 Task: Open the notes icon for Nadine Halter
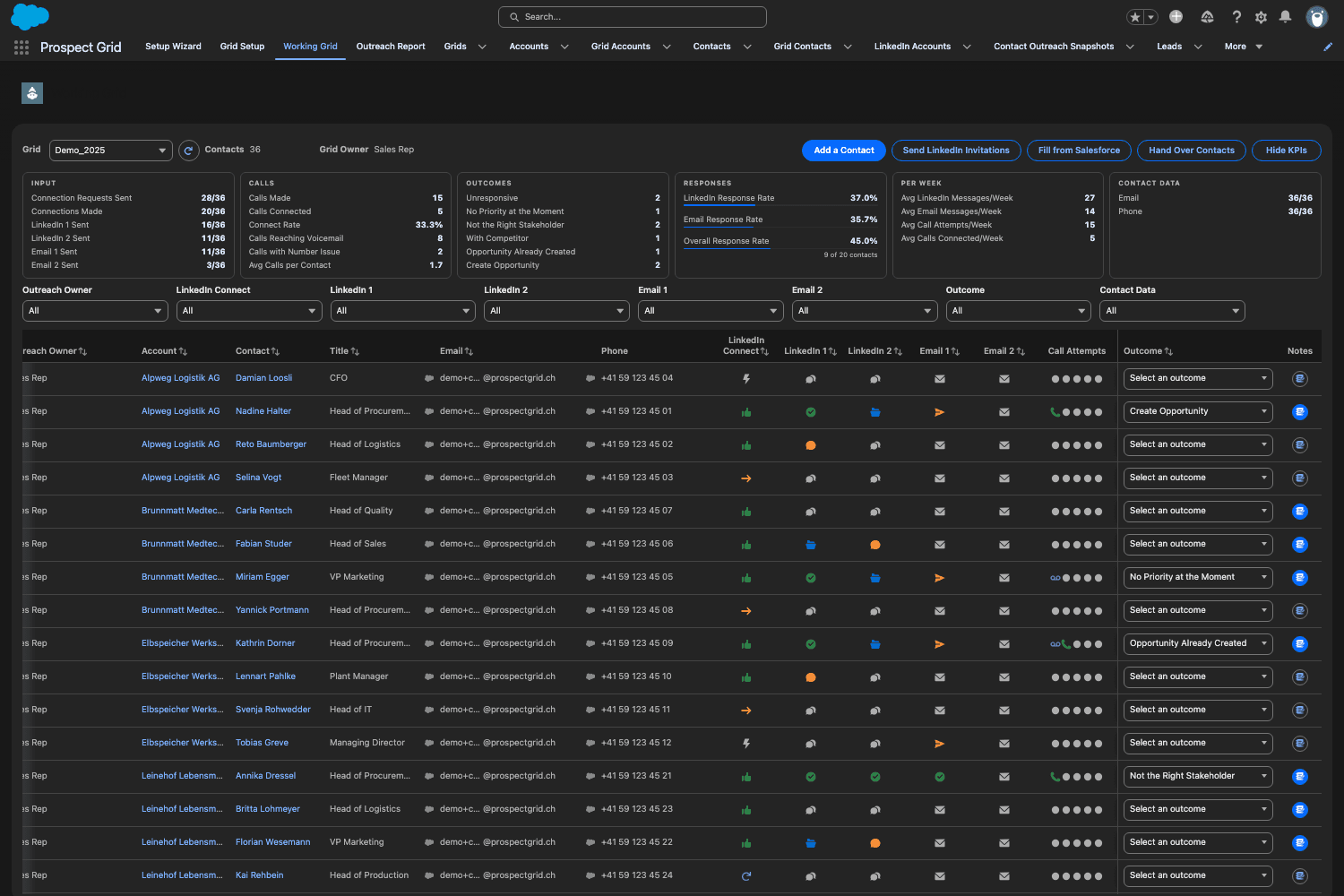click(1300, 412)
